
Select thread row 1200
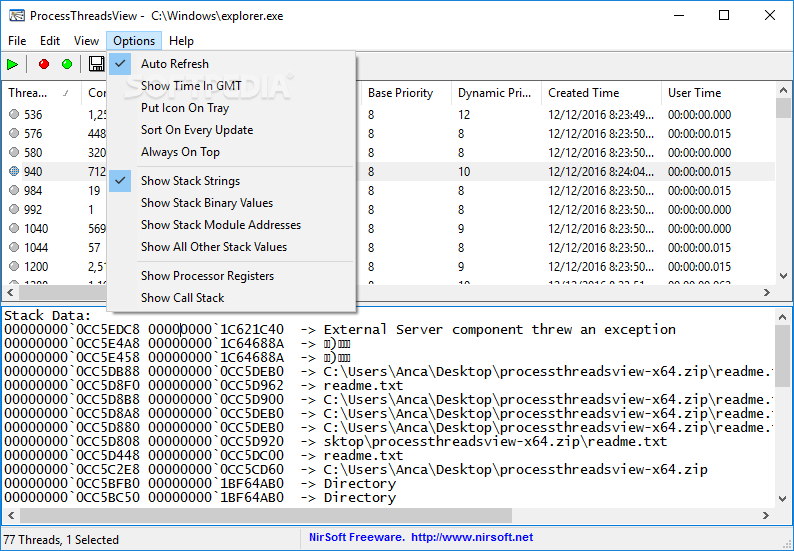pyautogui.click(x=389, y=266)
